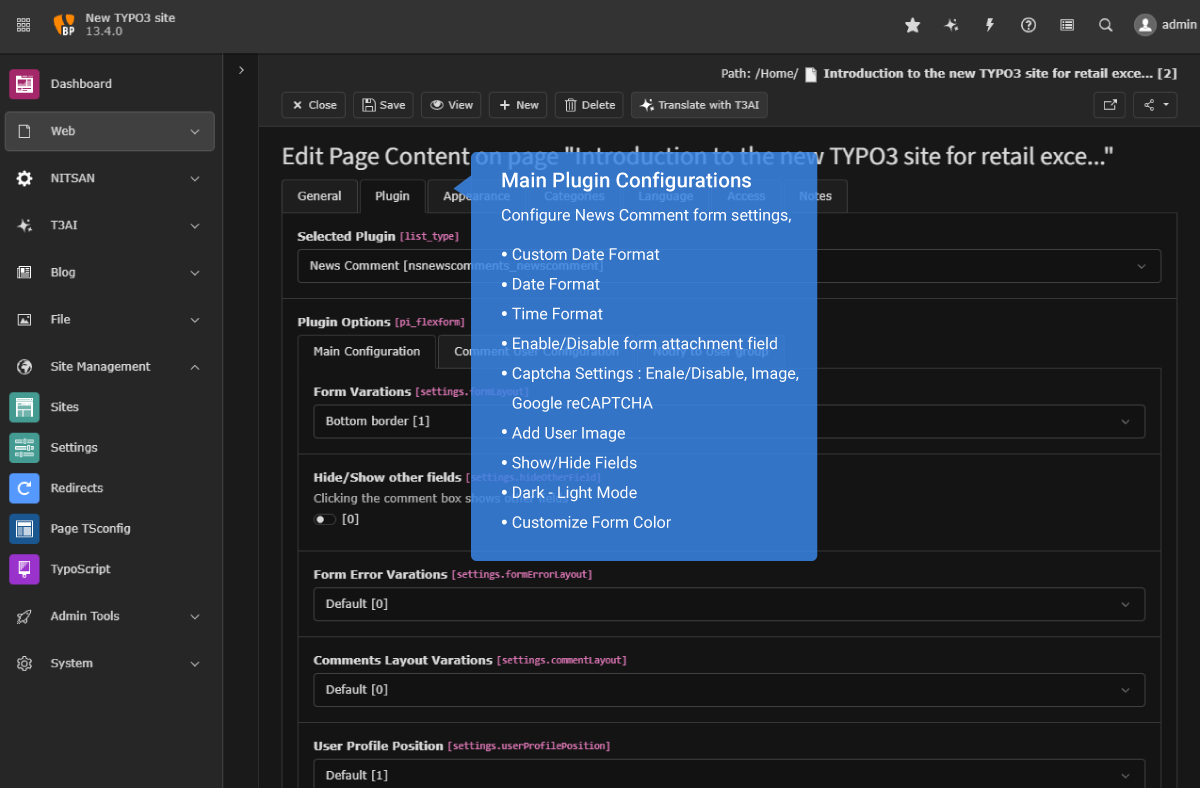Open the Form Error Varations dropdown
Screen dimensions: 1200x788
pos(728,604)
